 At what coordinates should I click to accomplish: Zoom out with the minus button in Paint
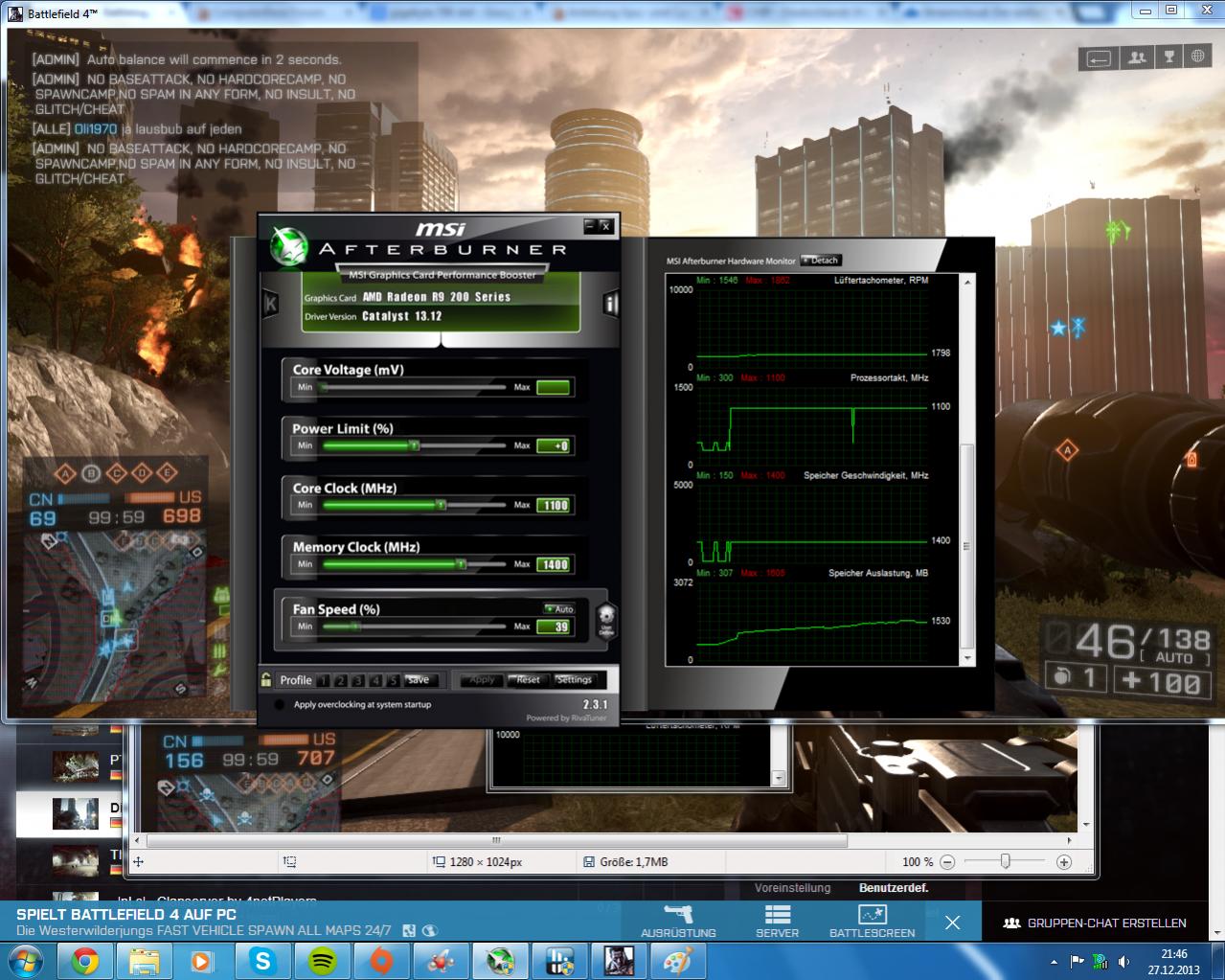pos(946,862)
